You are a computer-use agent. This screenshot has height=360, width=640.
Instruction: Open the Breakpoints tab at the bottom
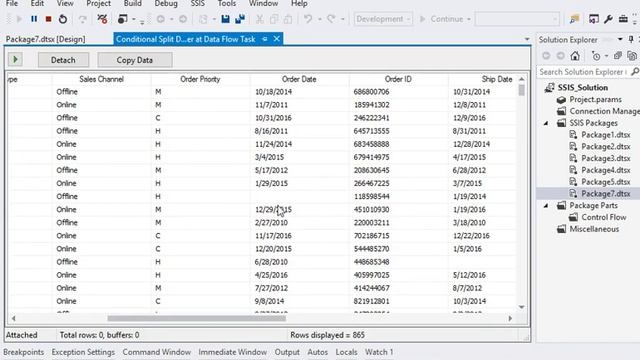[x=23, y=352]
